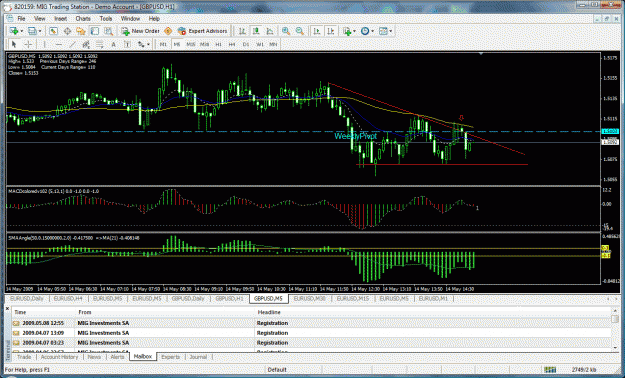
Task: Open the Tools menu
Action: coord(106,18)
